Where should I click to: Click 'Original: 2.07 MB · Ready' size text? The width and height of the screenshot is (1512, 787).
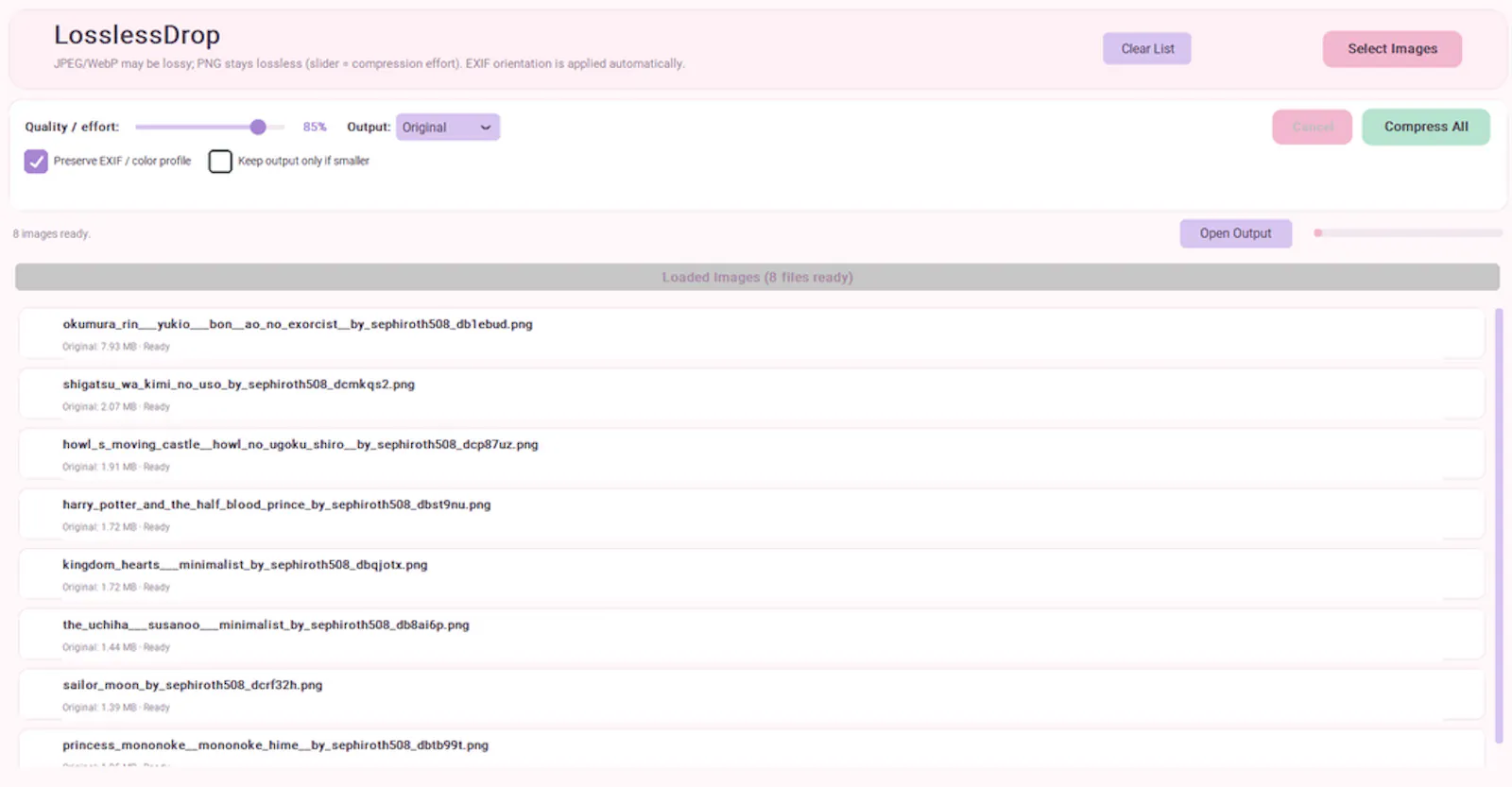coord(116,407)
